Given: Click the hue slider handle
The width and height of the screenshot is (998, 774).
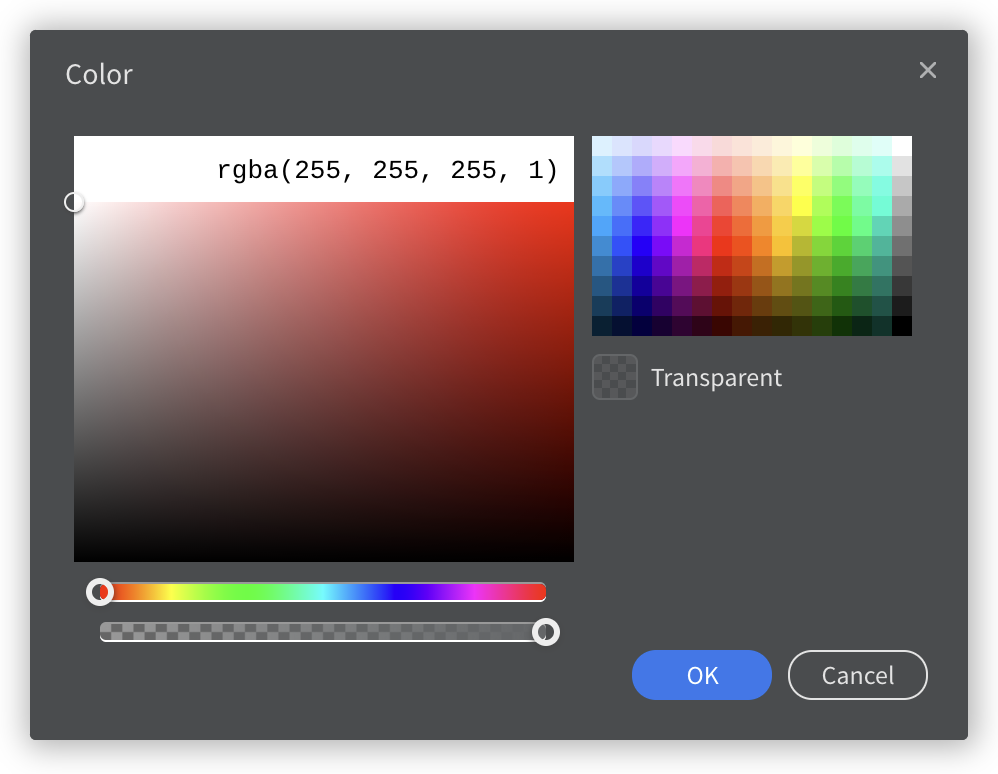Looking at the screenshot, I should click(100, 592).
